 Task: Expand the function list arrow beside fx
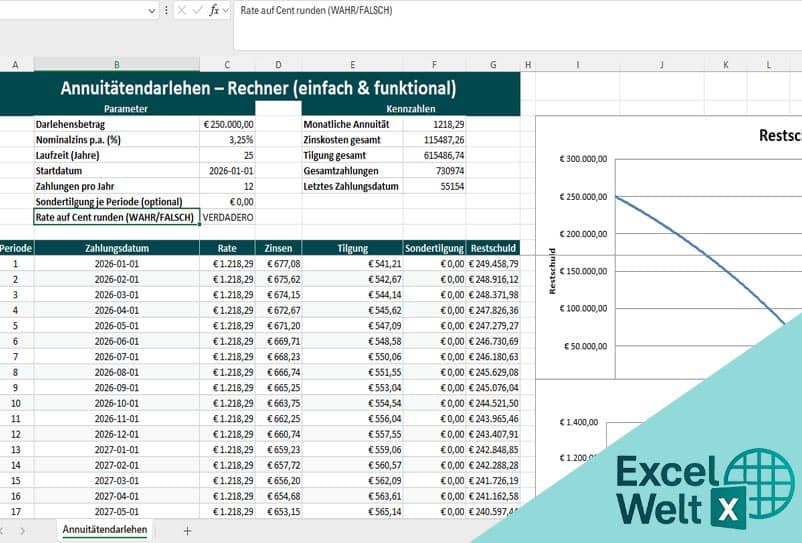click(226, 10)
